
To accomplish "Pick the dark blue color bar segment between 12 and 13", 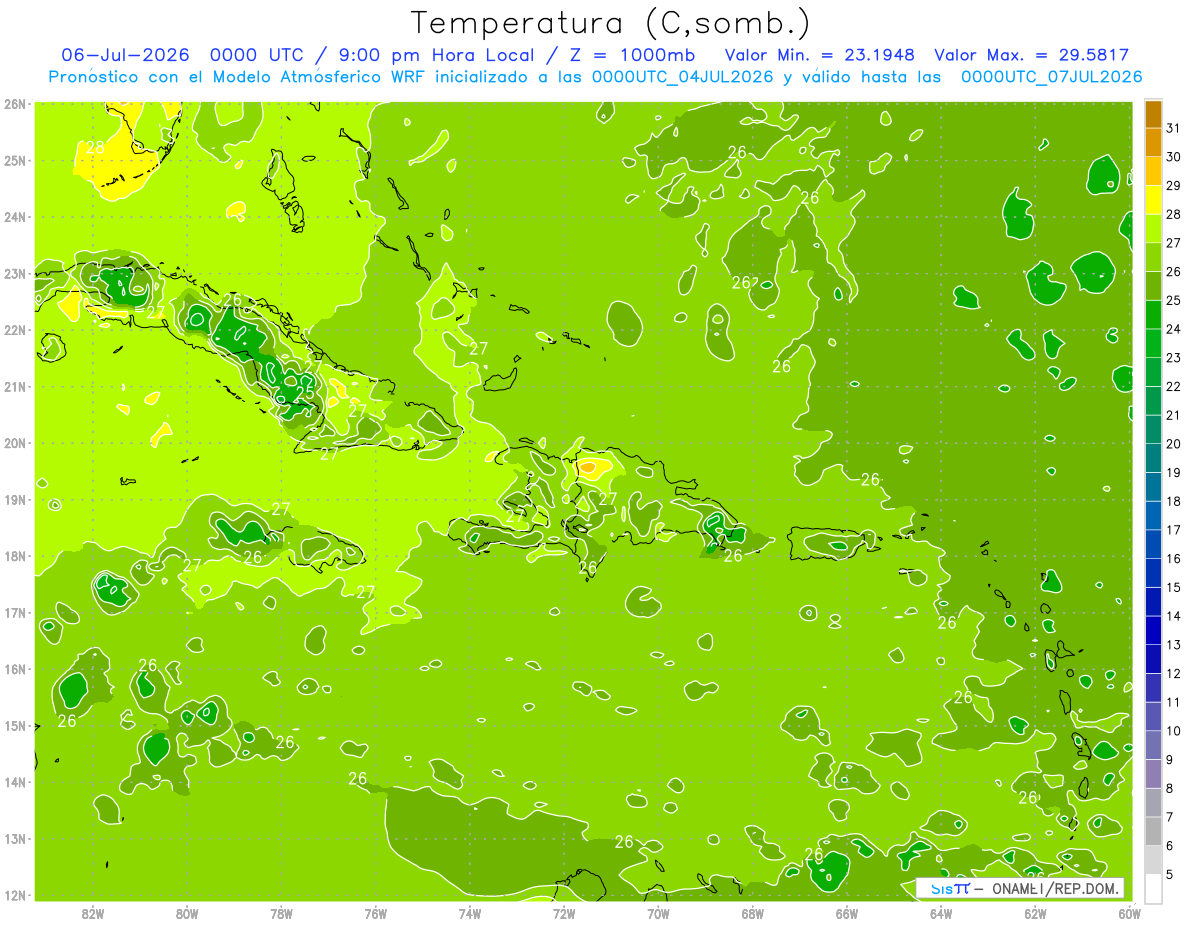I will tap(1153, 659).
